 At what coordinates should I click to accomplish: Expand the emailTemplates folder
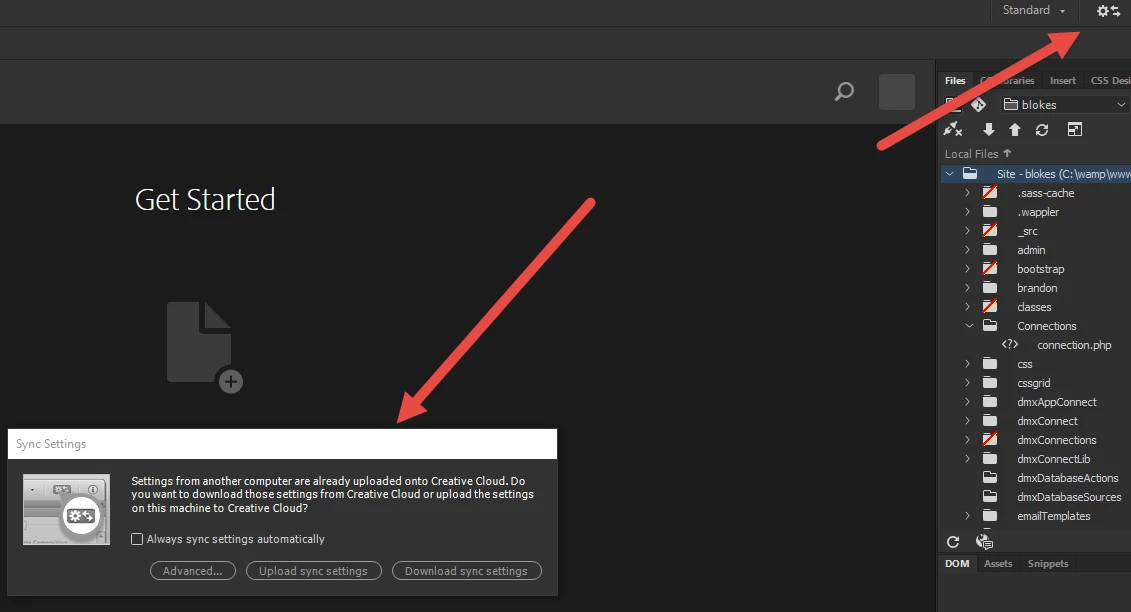(968, 516)
